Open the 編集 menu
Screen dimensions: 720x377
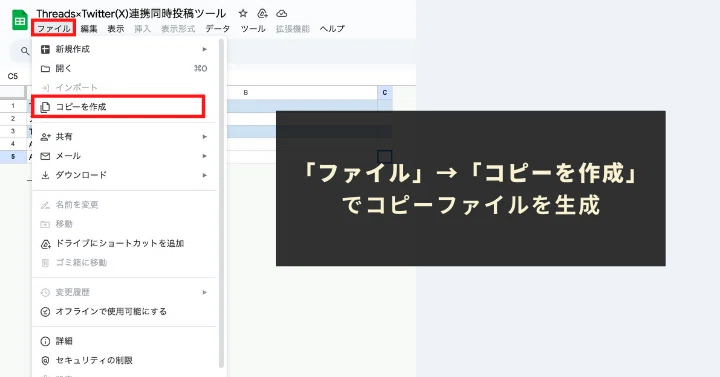[89, 28]
